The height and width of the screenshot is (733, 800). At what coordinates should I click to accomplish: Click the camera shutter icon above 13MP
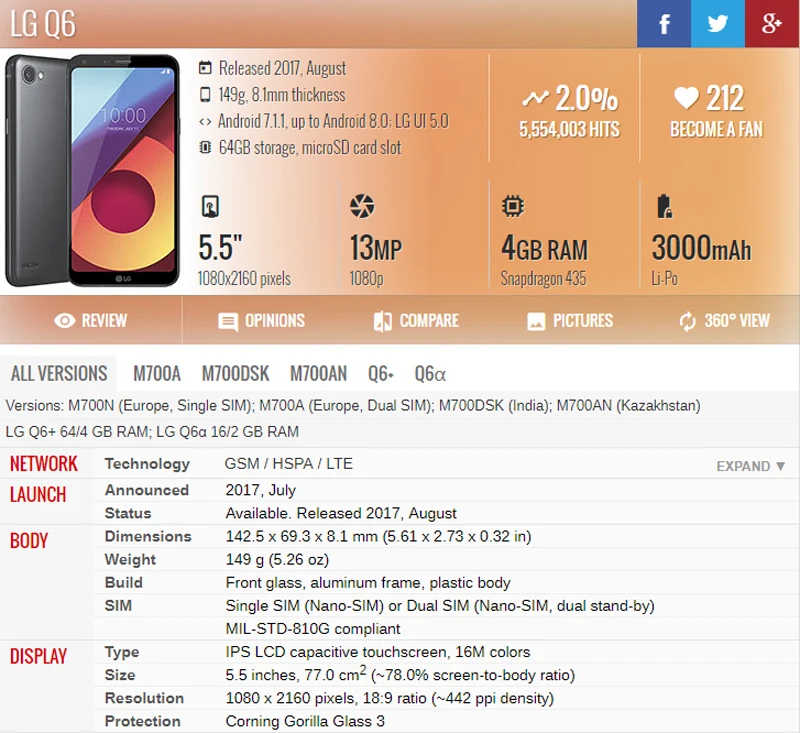(362, 206)
